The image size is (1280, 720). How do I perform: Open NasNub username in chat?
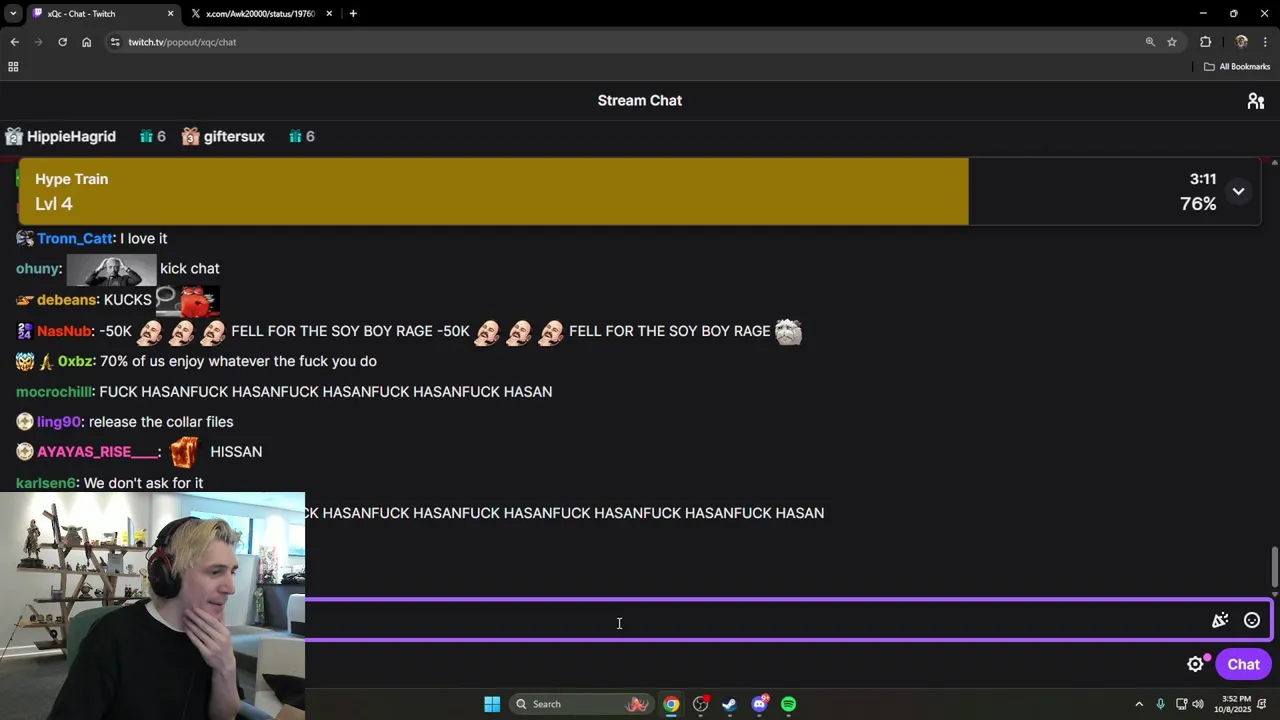[x=64, y=331]
